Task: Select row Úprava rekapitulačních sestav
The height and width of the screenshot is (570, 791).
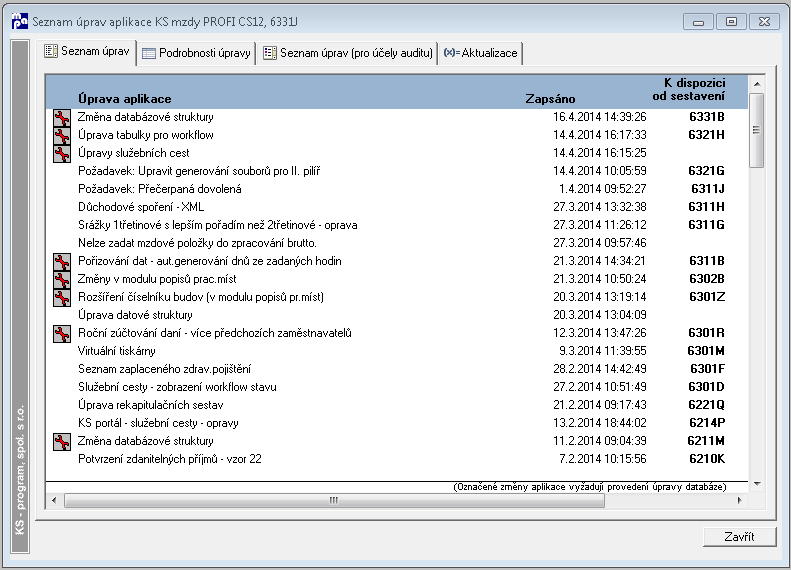Action: click(397, 405)
